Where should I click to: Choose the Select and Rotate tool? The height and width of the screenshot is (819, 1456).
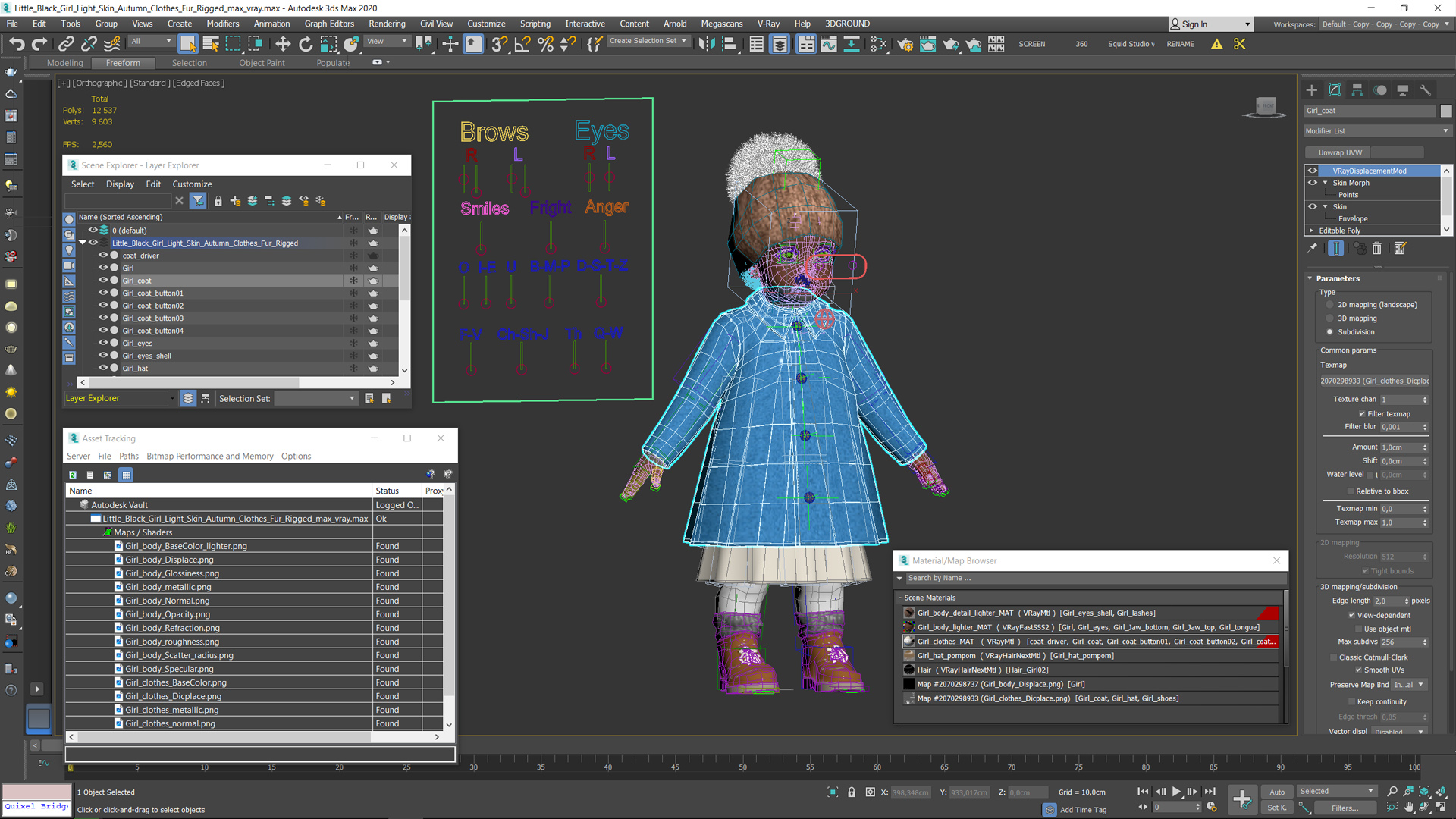(306, 44)
